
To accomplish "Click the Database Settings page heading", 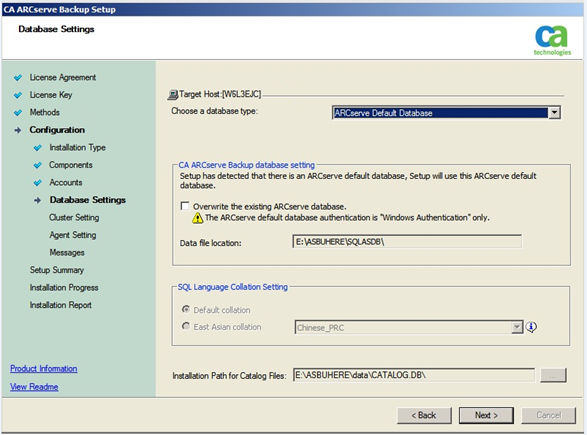I will tap(56, 29).
